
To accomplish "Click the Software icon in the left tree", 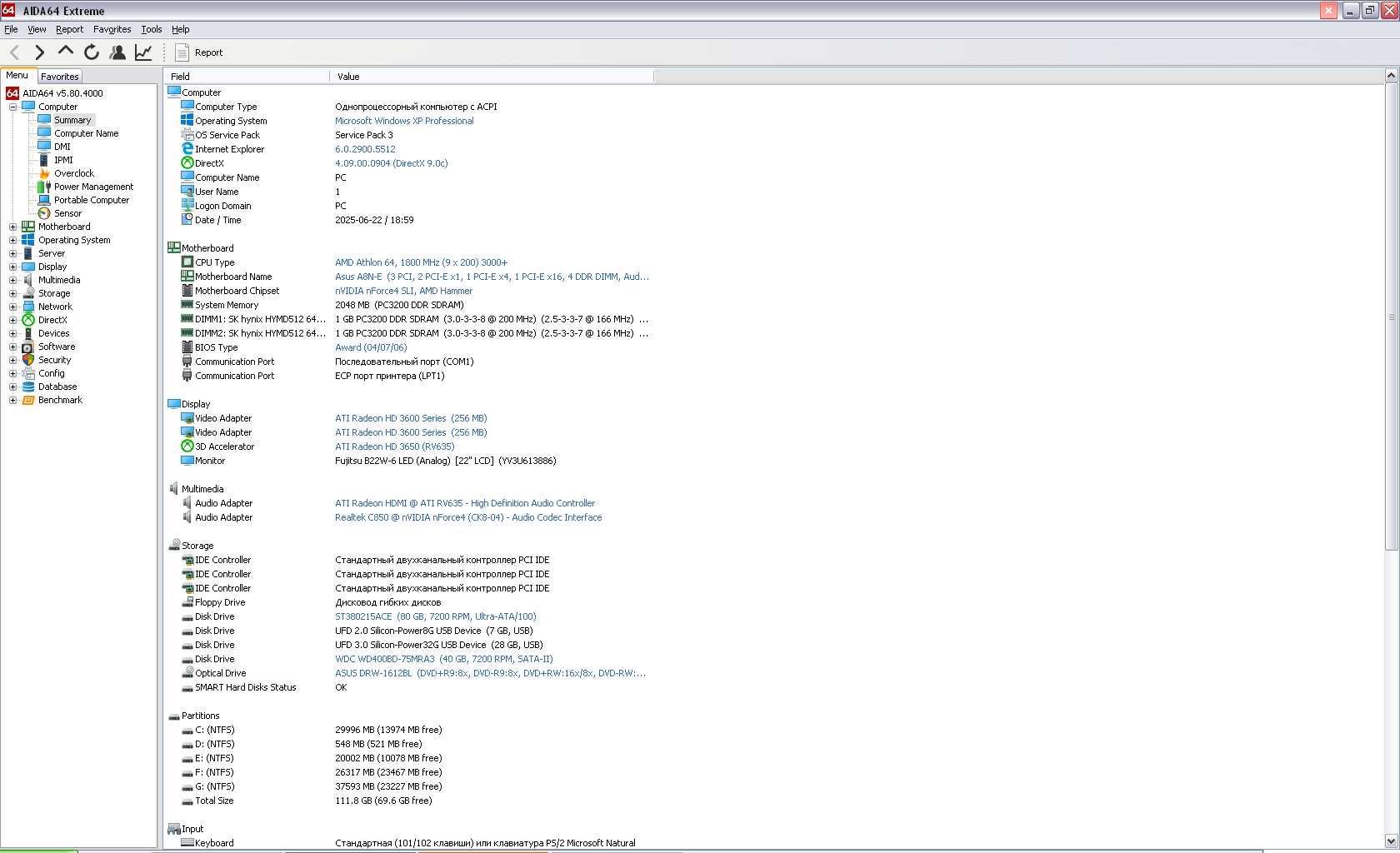I will (28, 347).
